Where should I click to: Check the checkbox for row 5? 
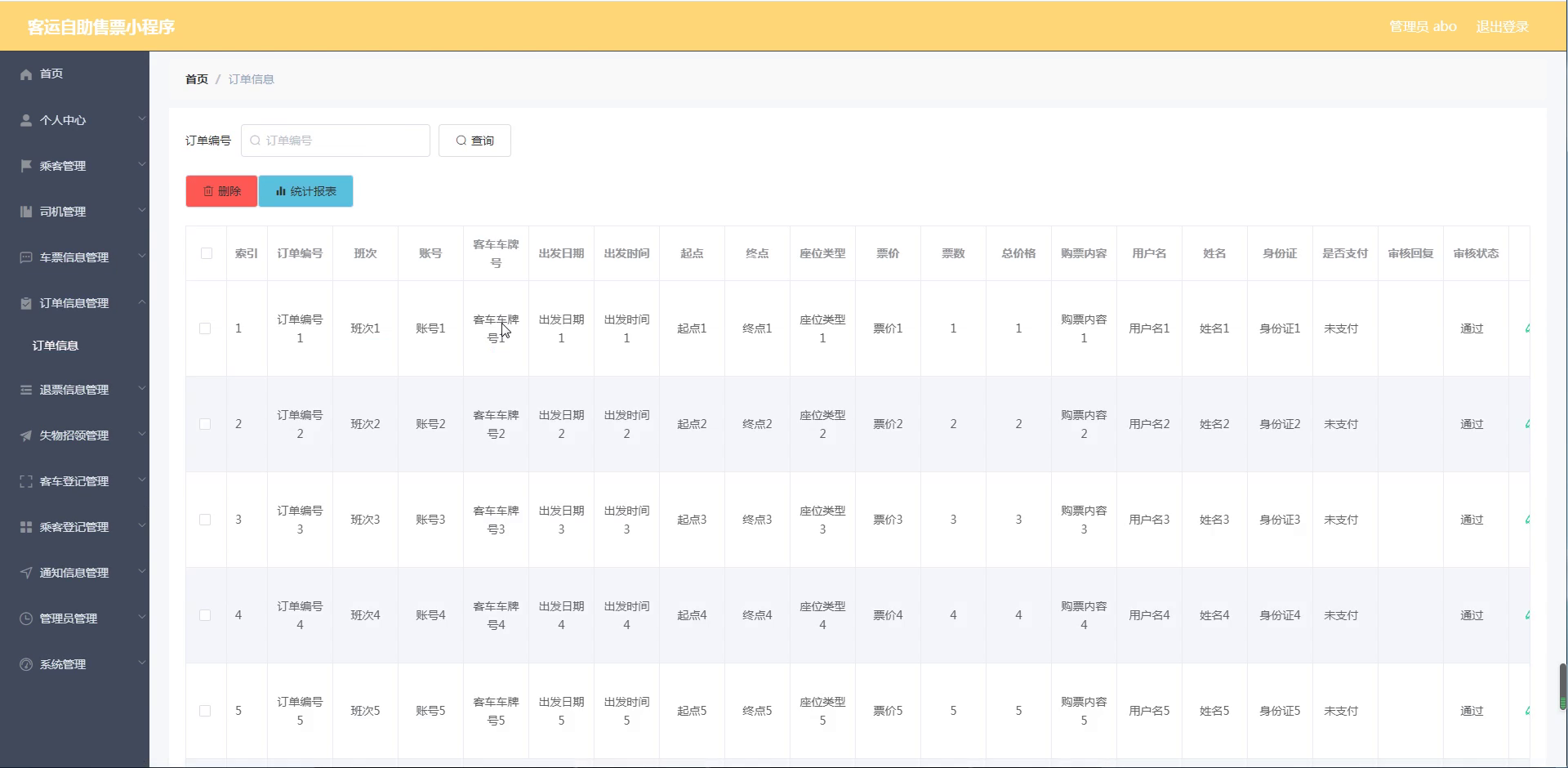pyautogui.click(x=205, y=711)
